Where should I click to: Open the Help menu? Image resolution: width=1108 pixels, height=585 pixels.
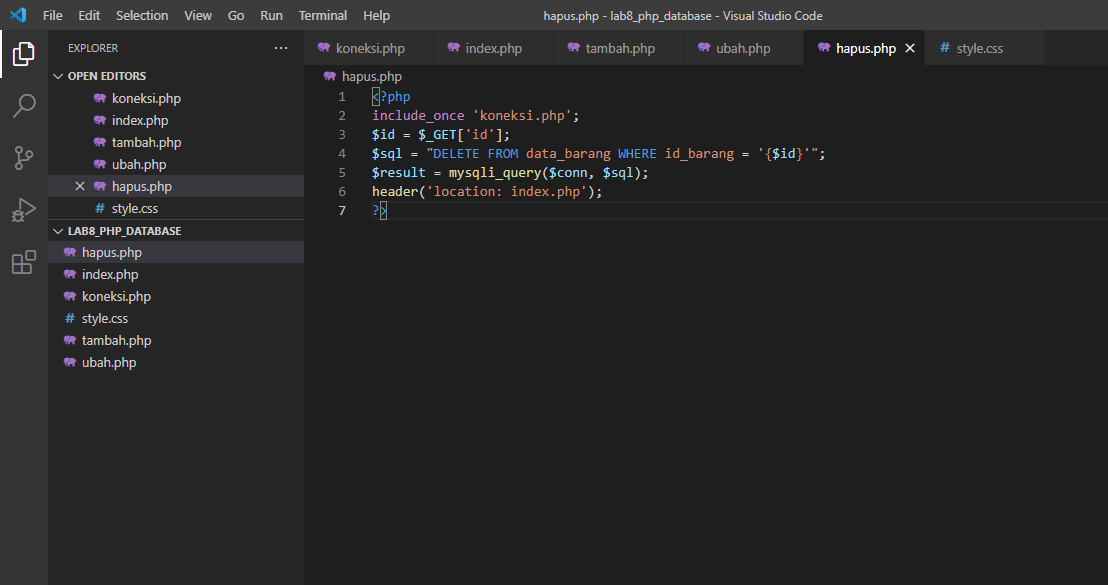376,15
